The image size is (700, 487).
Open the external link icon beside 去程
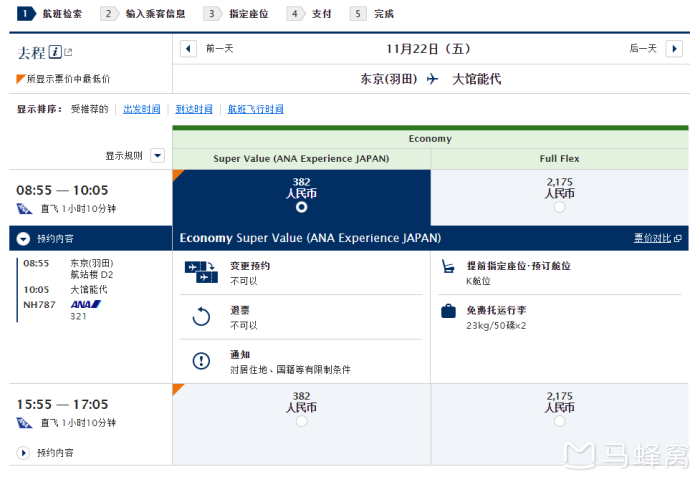pos(68,52)
